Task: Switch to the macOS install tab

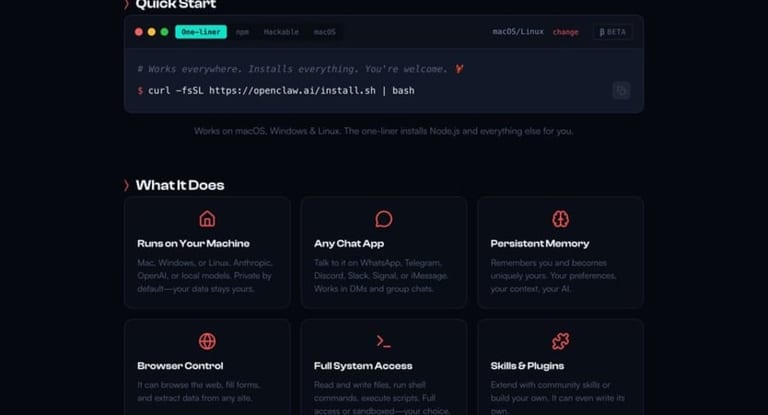Action: (325, 32)
